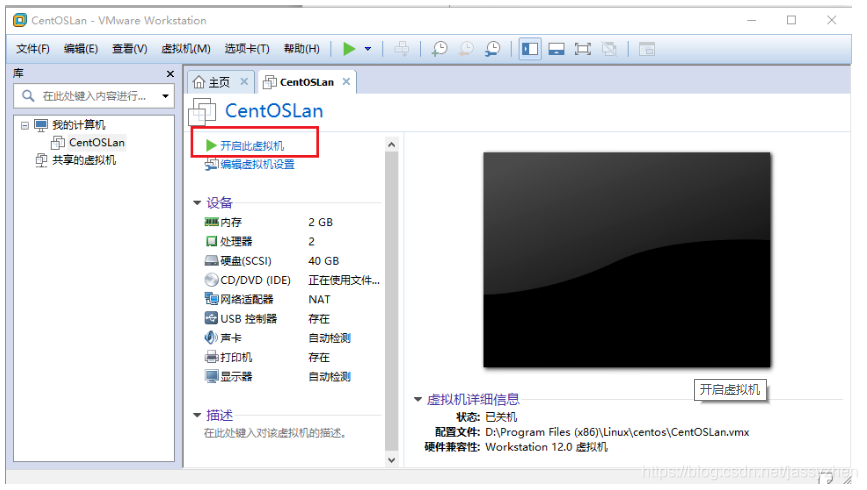Viewport: 867px width, 490px height.
Task: Open the 编辑(E) menu
Action: point(81,49)
